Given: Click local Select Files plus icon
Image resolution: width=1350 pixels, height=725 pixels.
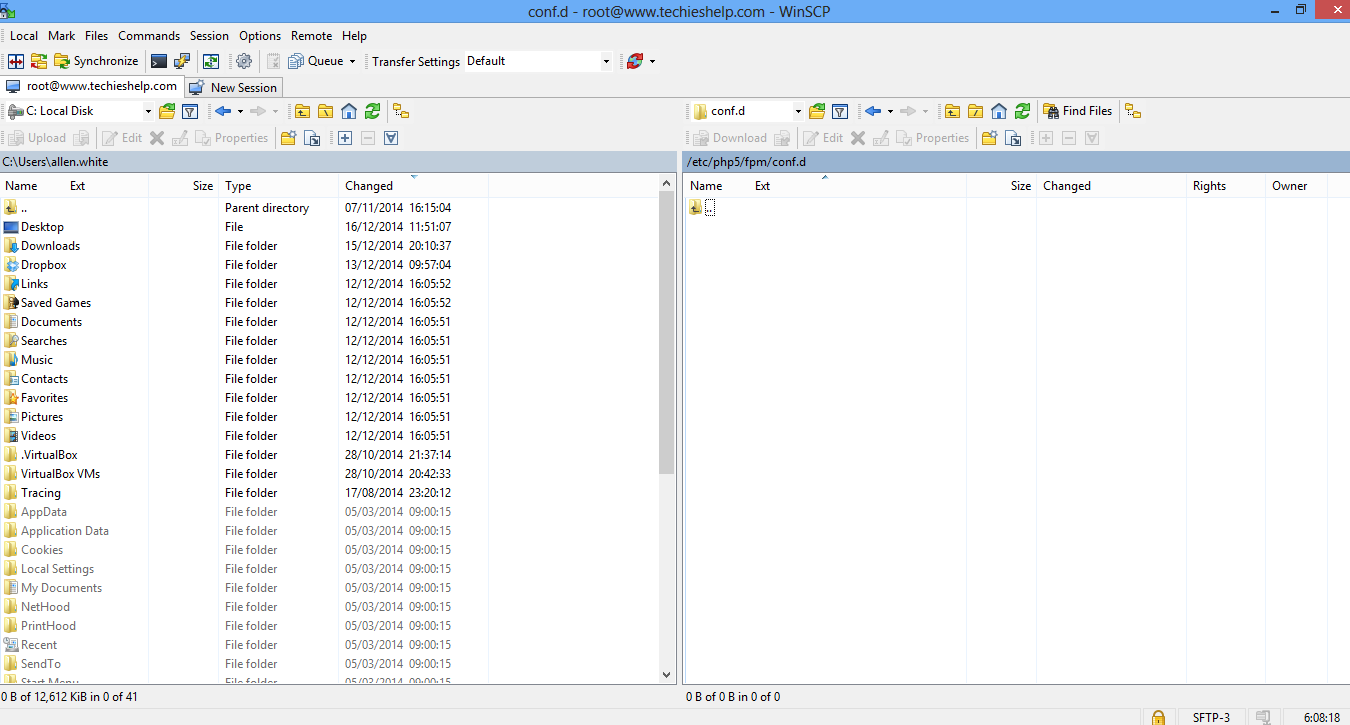Looking at the screenshot, I should click(345, 138).
